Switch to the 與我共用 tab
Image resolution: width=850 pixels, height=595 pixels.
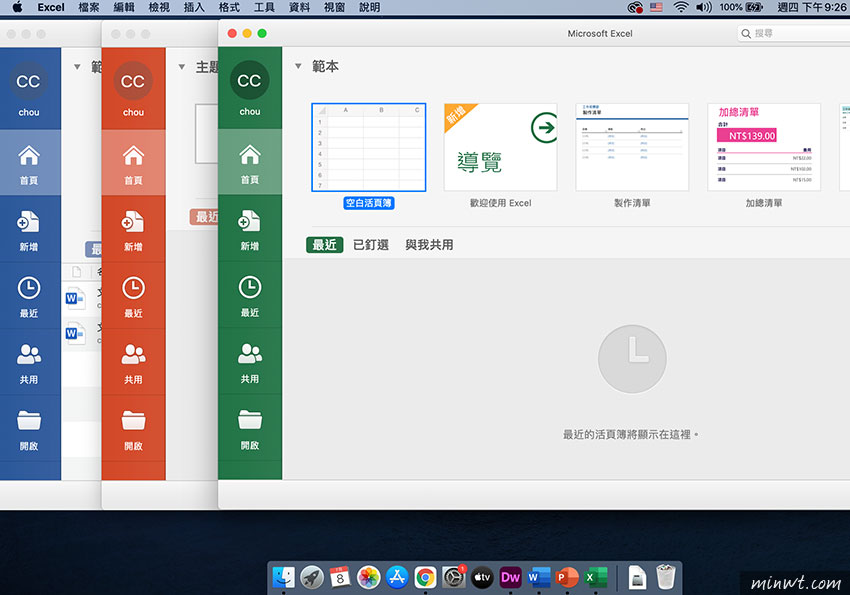click(x=429, y=245)
